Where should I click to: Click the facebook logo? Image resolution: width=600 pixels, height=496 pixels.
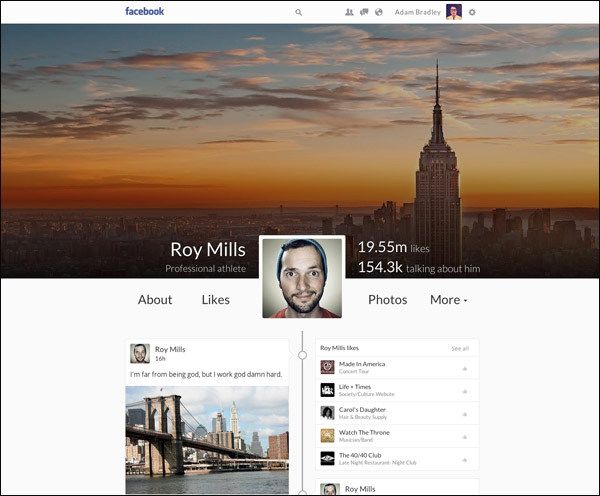(x=145, y=12)
